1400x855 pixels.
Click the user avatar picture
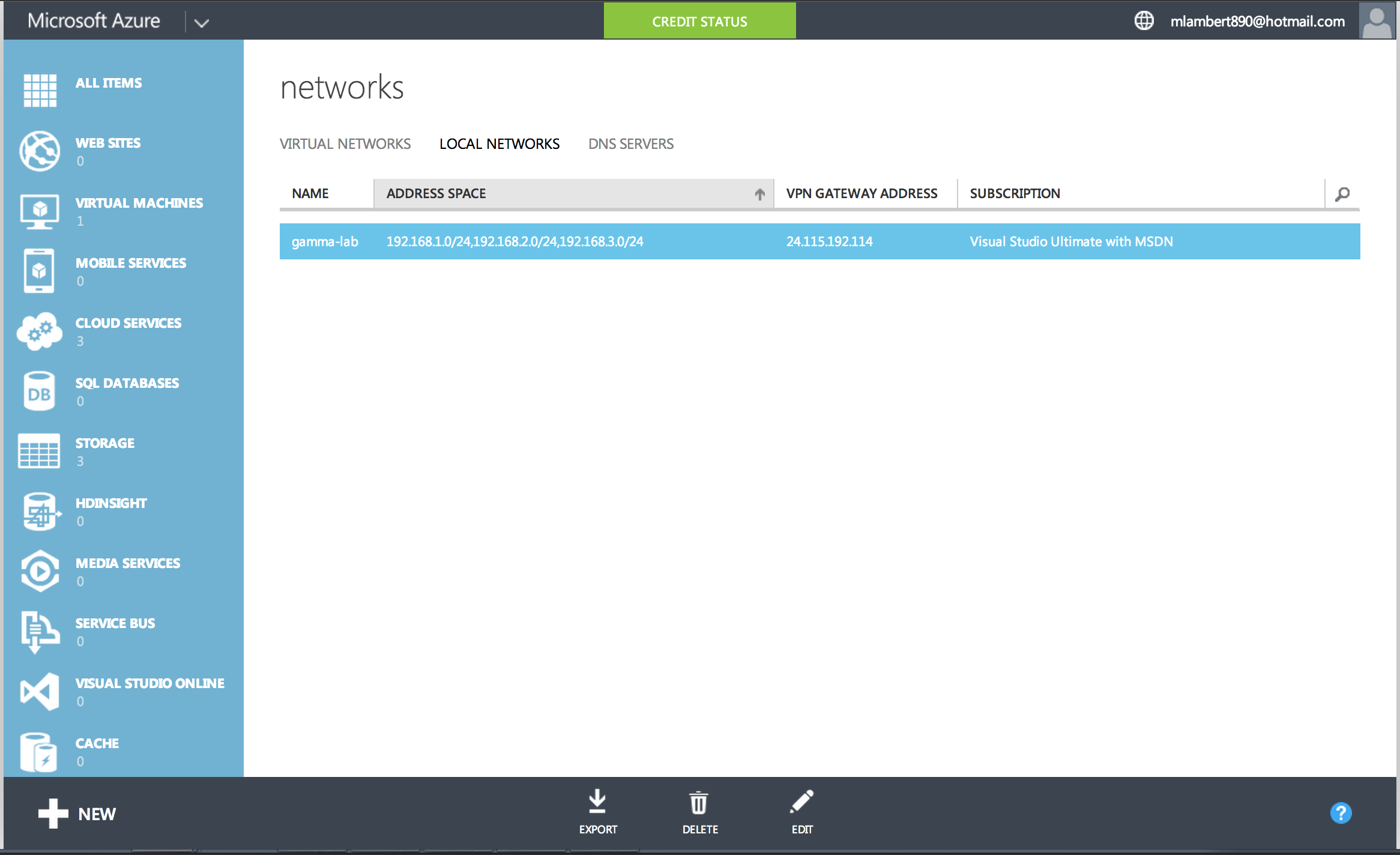click(x=1377, y=21)
